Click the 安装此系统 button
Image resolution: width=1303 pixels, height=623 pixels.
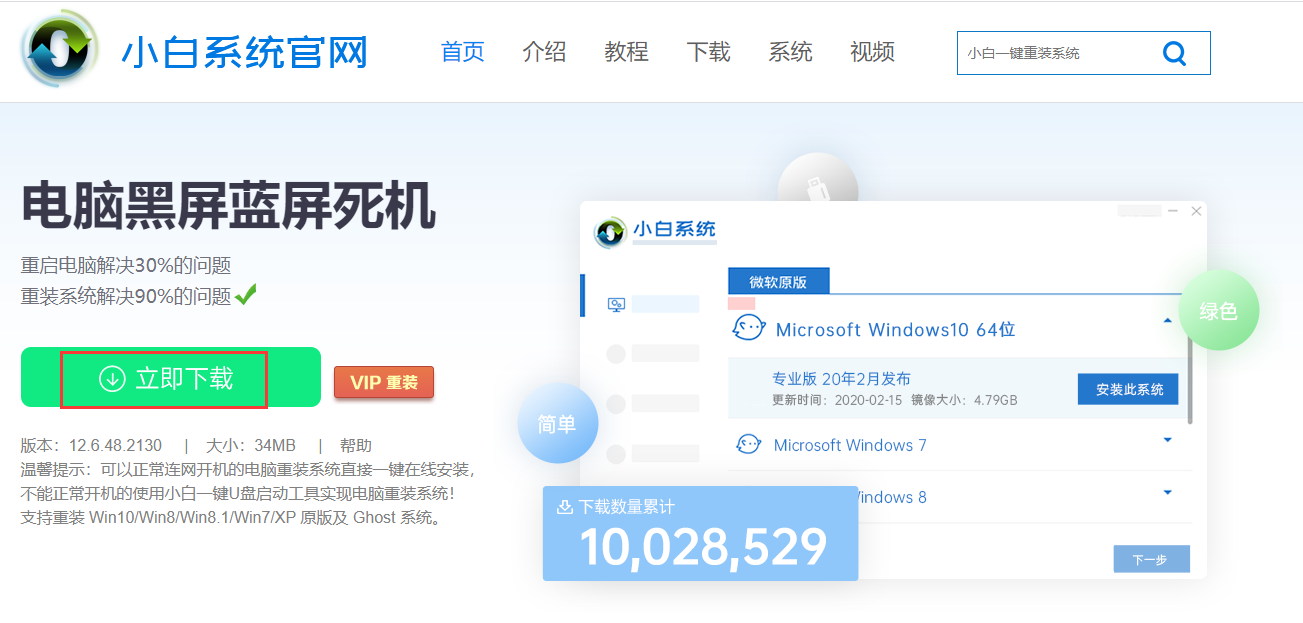pyautogui.click(x=1129, y=389)
